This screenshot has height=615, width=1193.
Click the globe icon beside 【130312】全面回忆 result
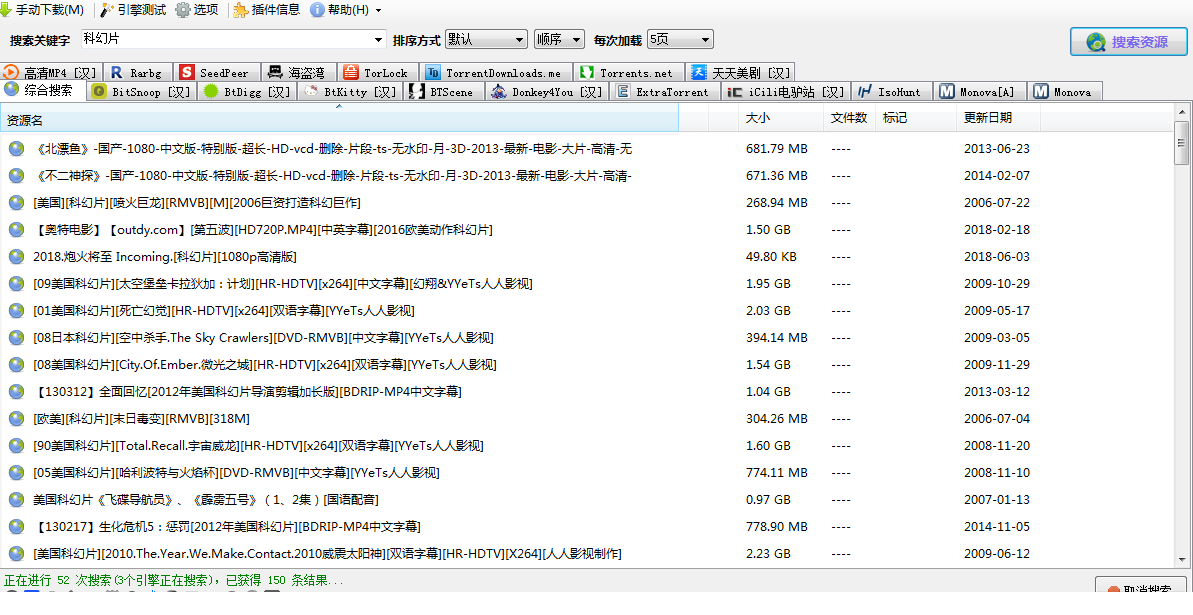click(x=16, y=392)
